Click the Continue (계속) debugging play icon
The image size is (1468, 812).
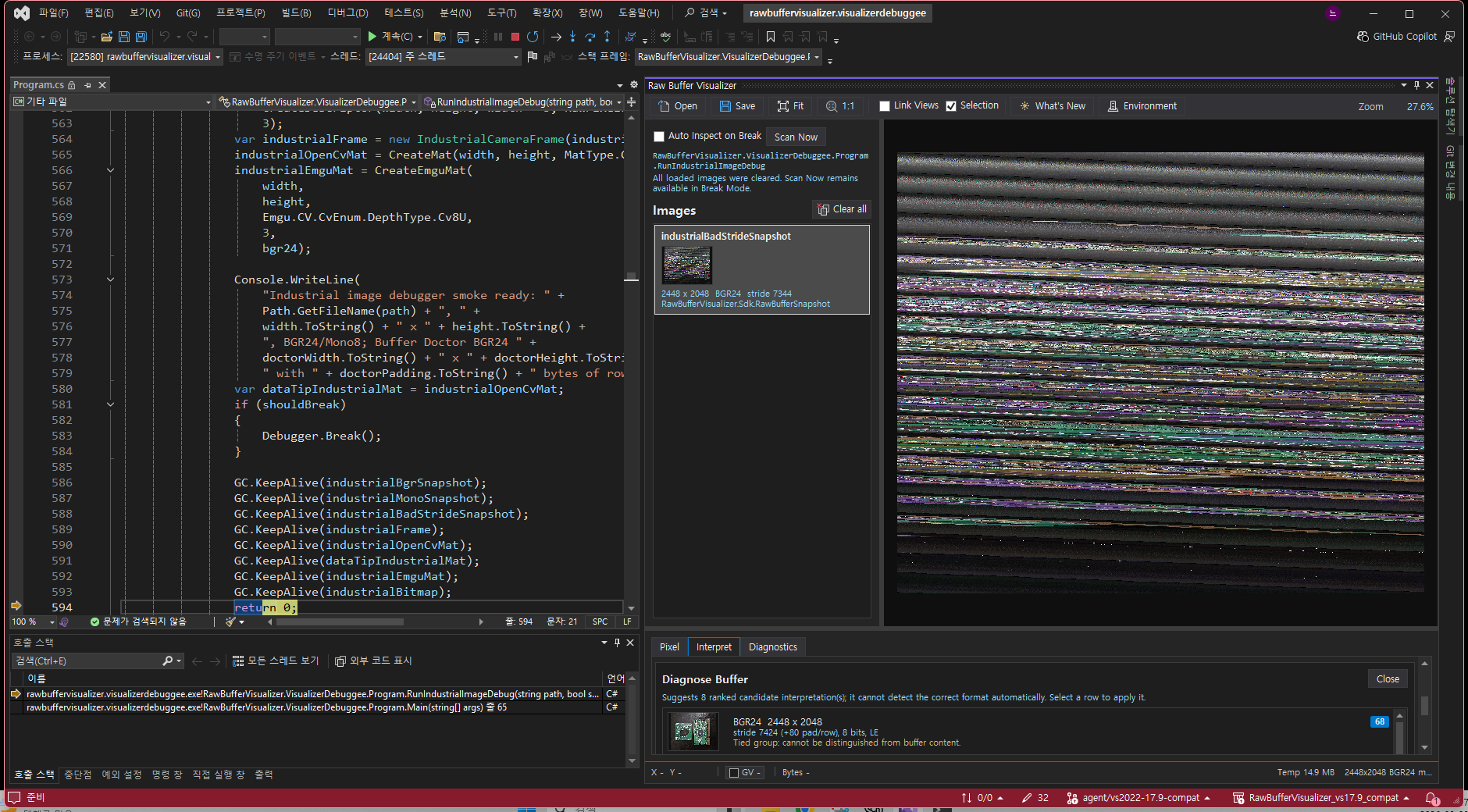(372, 36)
